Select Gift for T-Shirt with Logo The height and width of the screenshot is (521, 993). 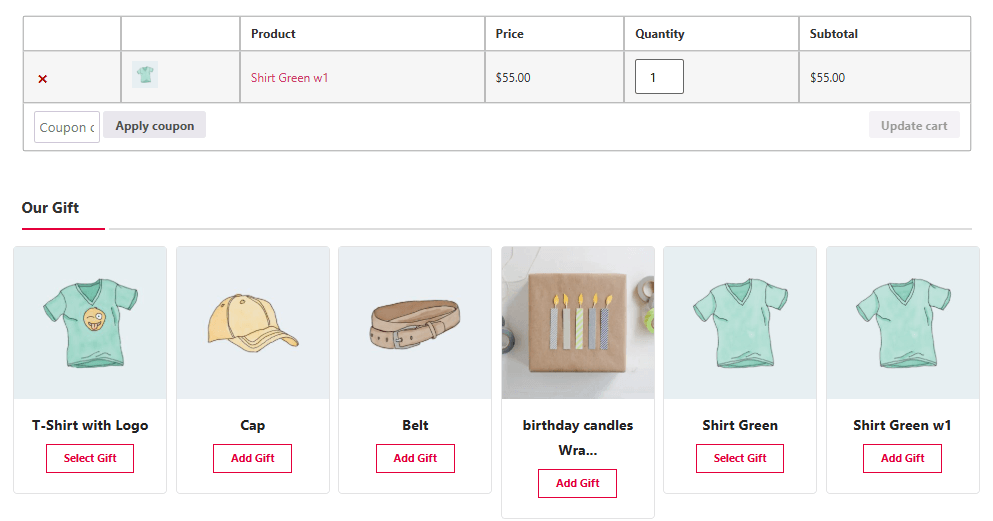(90, 458)
